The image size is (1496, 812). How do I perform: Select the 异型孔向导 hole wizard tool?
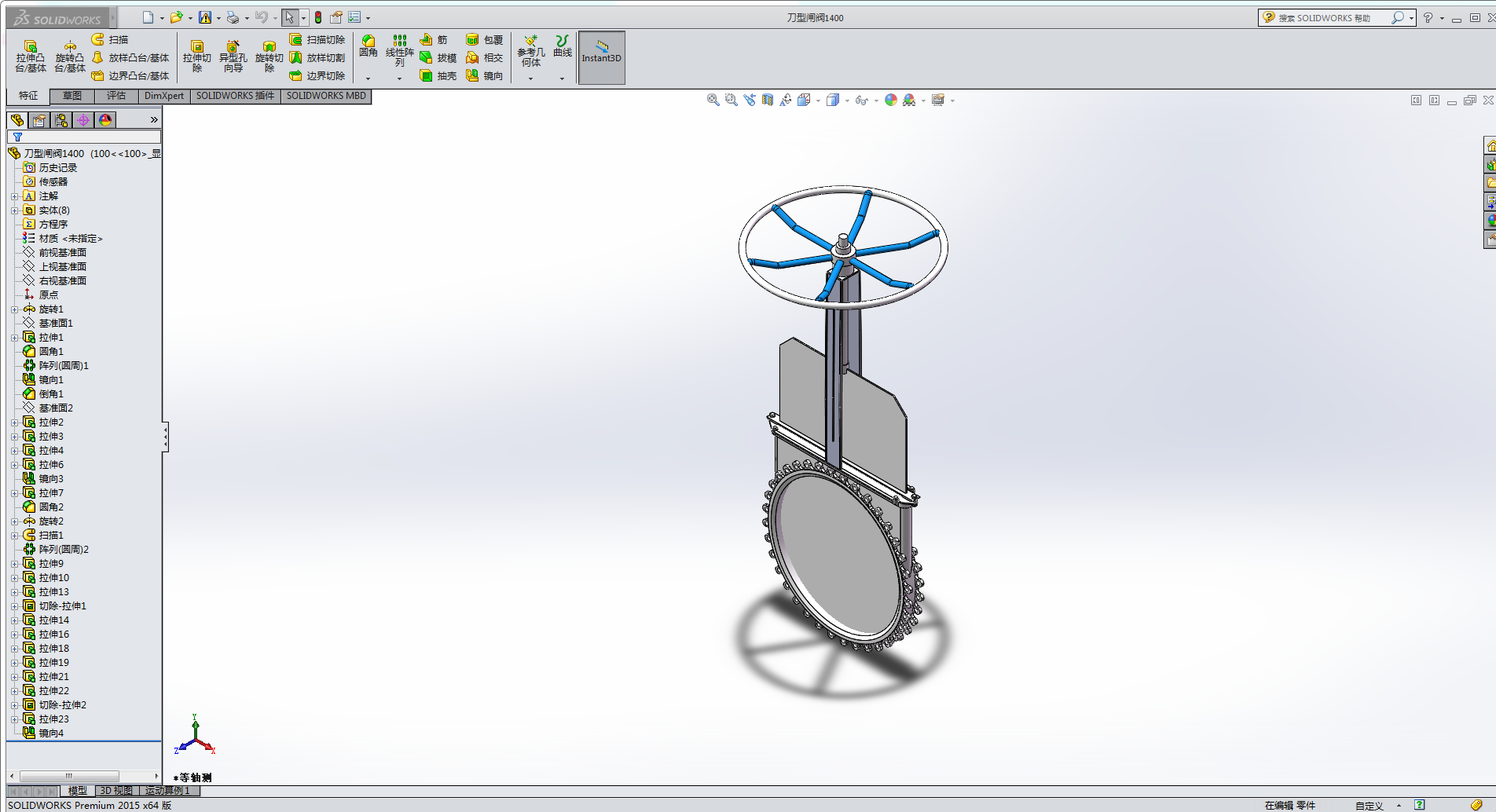pos(233,57)
